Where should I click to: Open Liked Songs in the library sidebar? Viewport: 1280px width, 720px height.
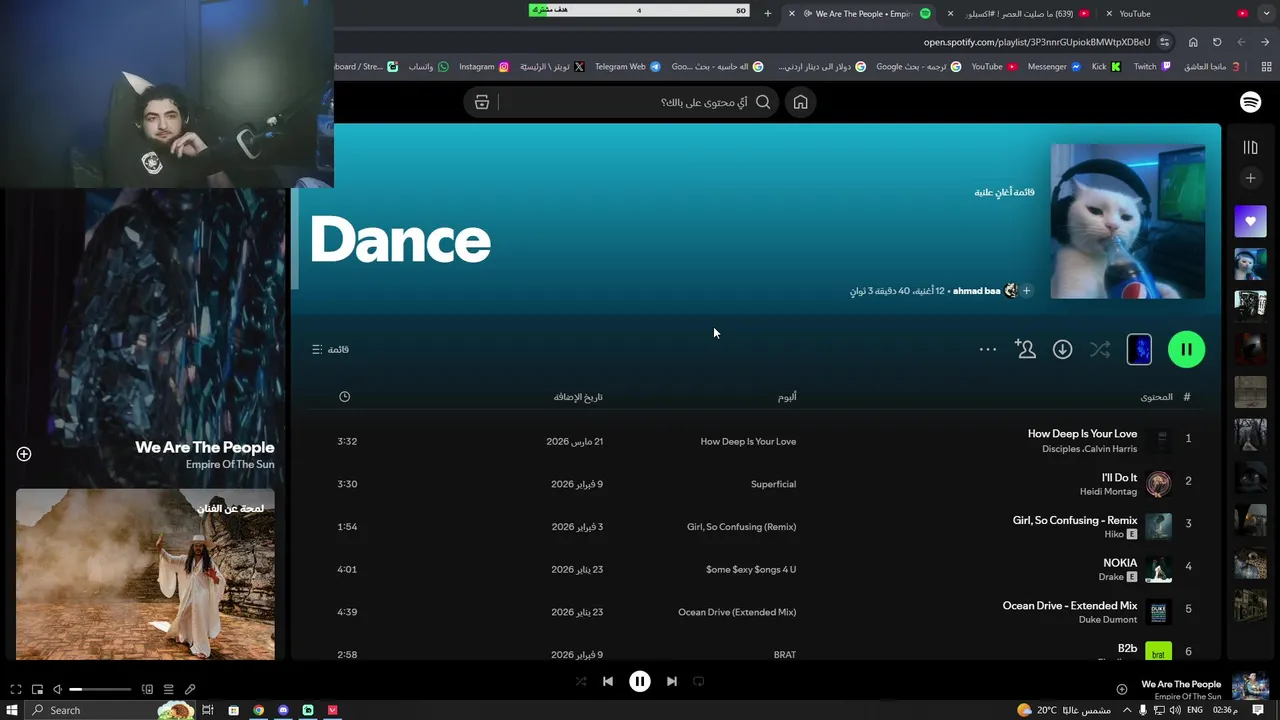pos(1250,221)
